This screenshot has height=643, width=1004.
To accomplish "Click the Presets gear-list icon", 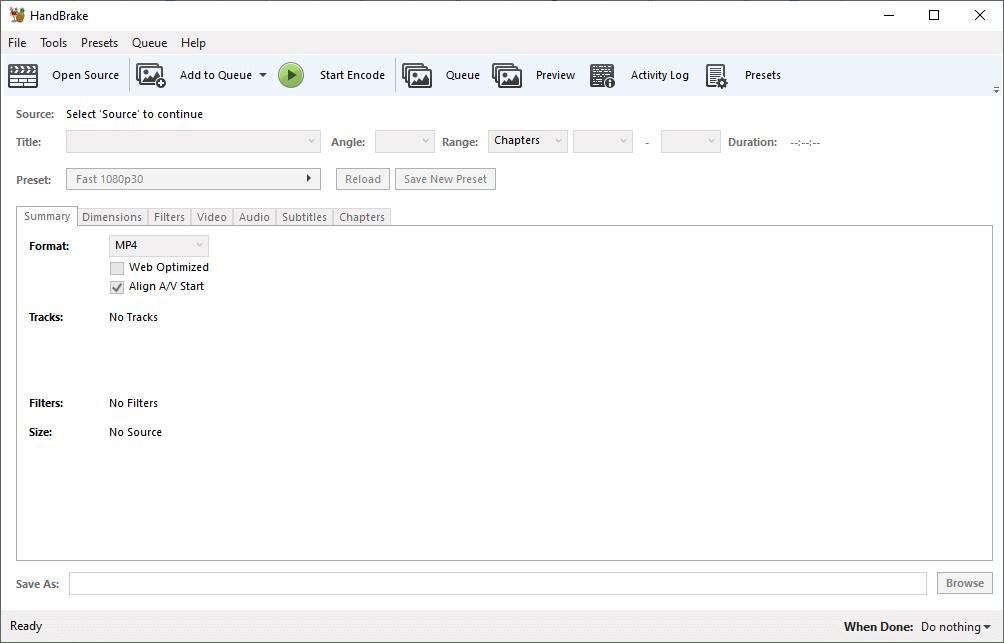I will point(716,75).
